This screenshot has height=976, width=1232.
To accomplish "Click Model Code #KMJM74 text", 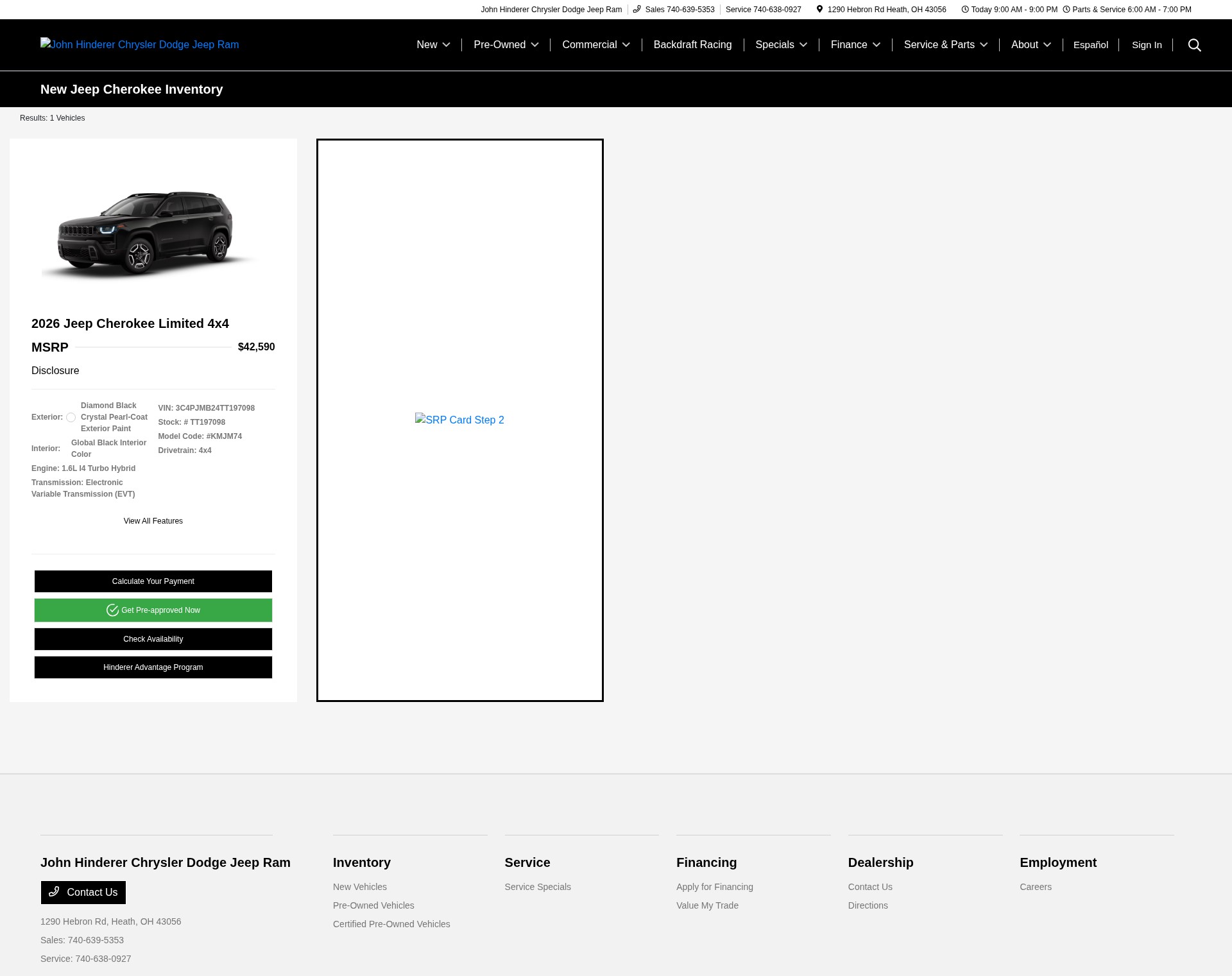I will pyautogui.click(x=200, y=436).
